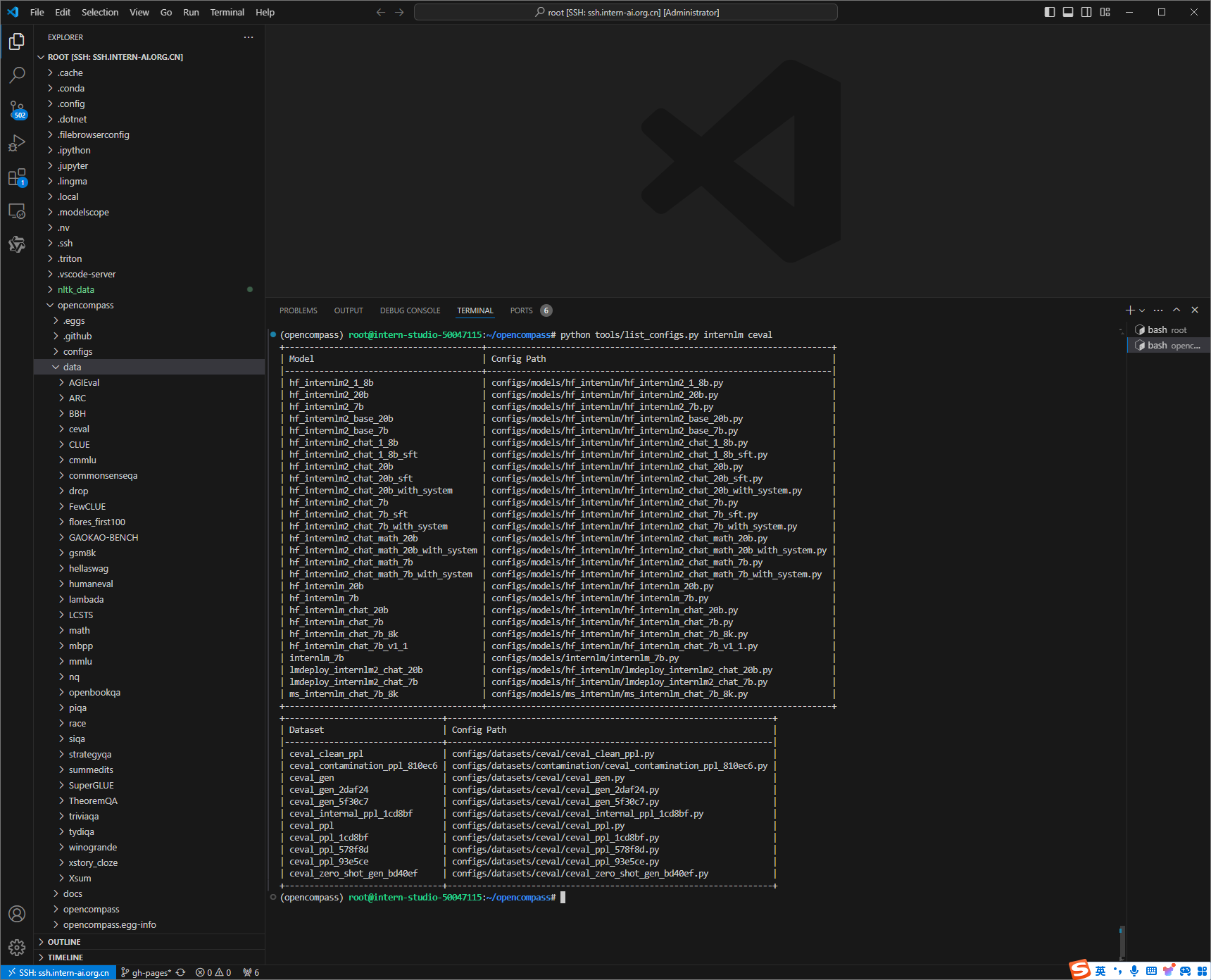The height and width of the screenshot is (980, 1211).
Task: Click the microphone icon in IME toolbar
Action: point(1134,971)
